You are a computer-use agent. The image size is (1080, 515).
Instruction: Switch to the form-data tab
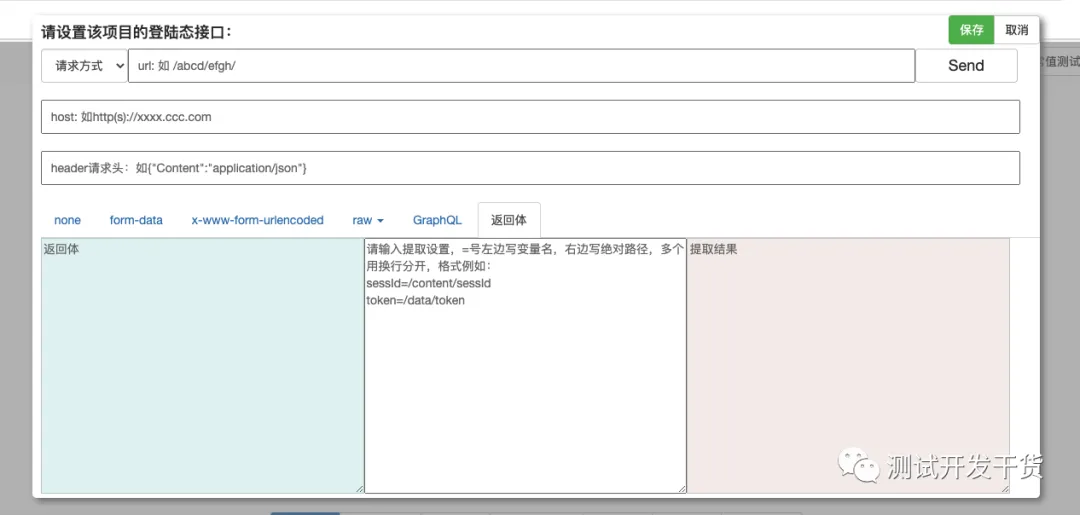click(x=136, y=220)
